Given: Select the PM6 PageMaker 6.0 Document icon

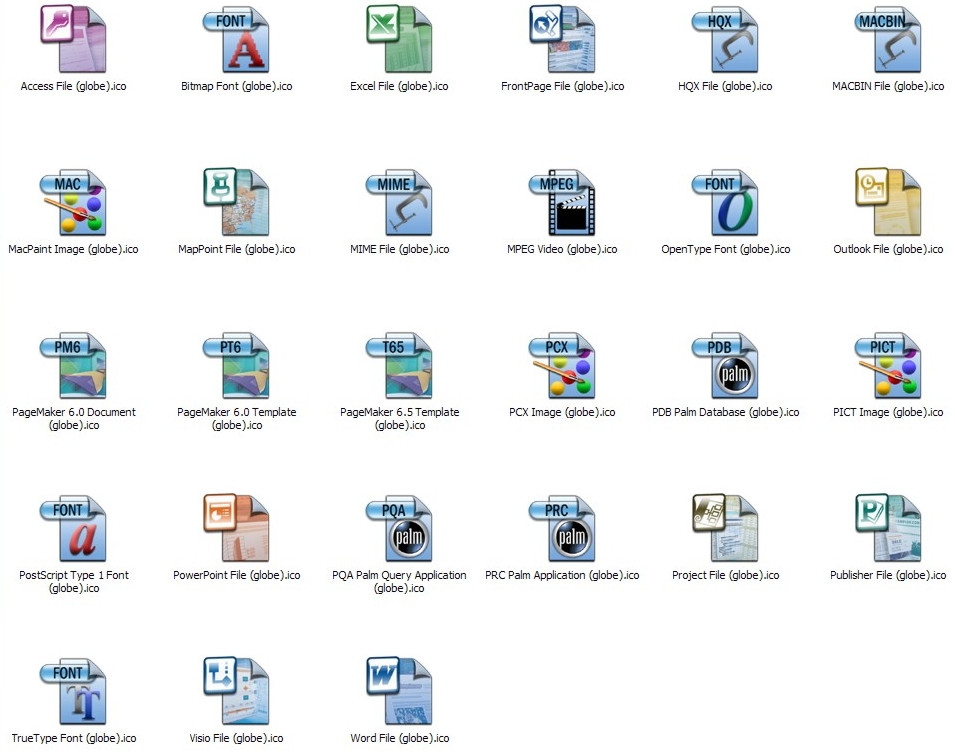Looking at the screenshot, I should pos(74,365).
